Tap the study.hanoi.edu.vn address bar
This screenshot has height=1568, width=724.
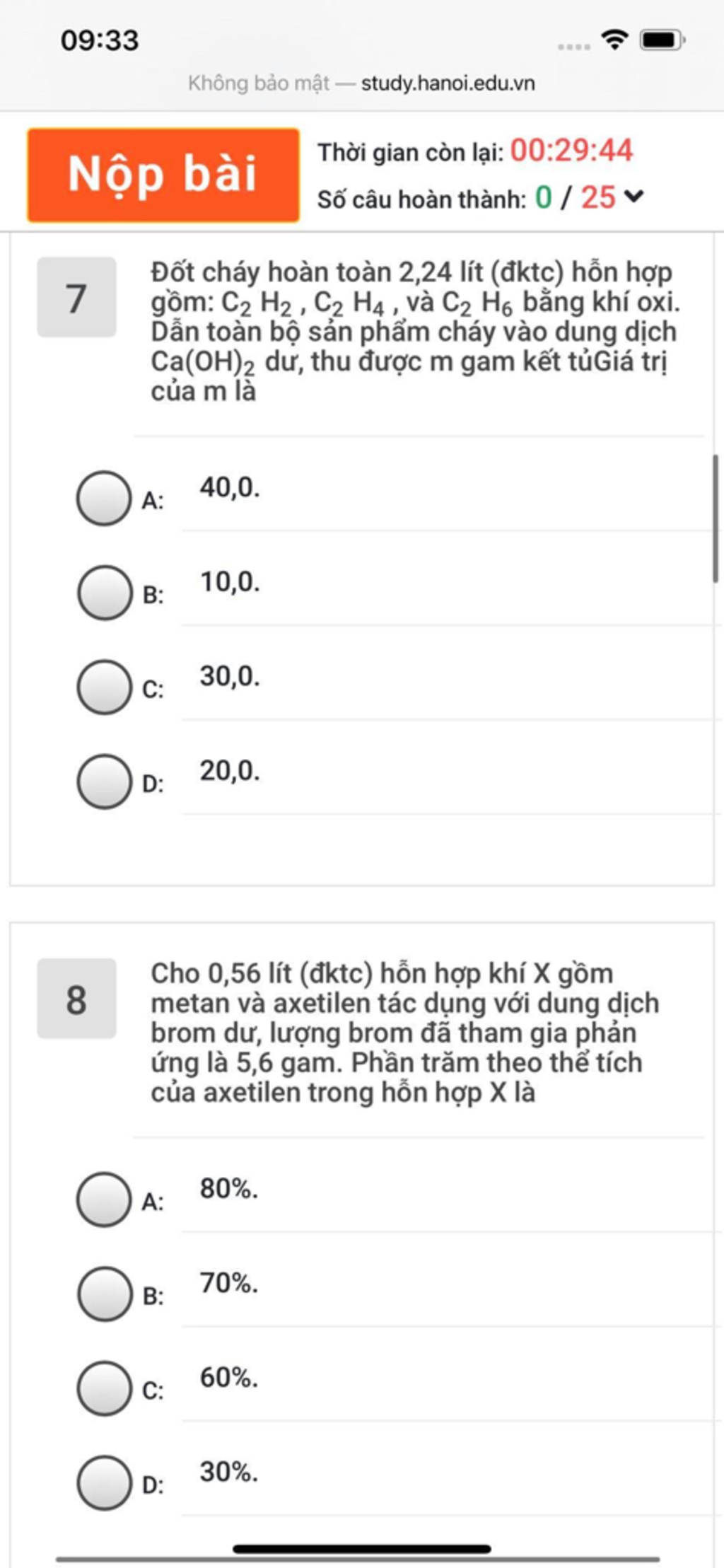point(361,83)
